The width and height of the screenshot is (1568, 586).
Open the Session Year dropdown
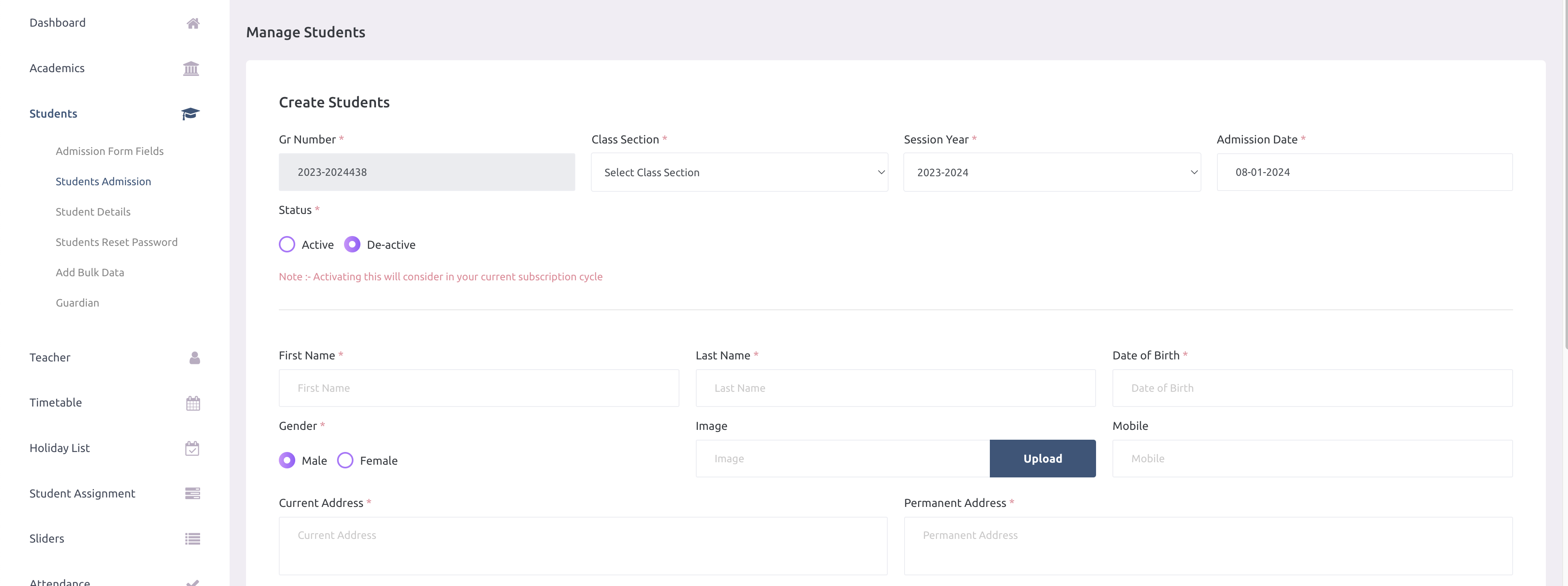[1052, 172]
